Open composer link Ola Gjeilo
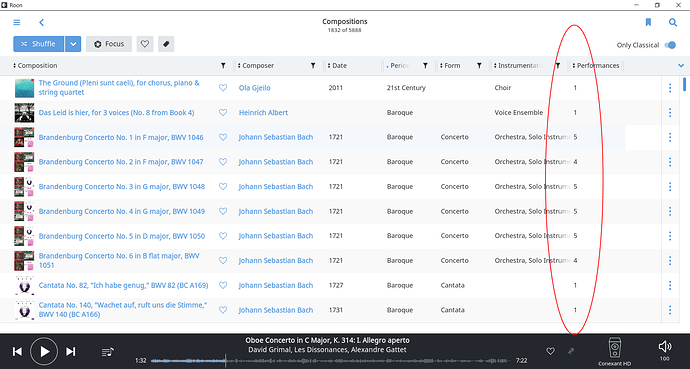 pyautogui.click(x=254, y=88)
